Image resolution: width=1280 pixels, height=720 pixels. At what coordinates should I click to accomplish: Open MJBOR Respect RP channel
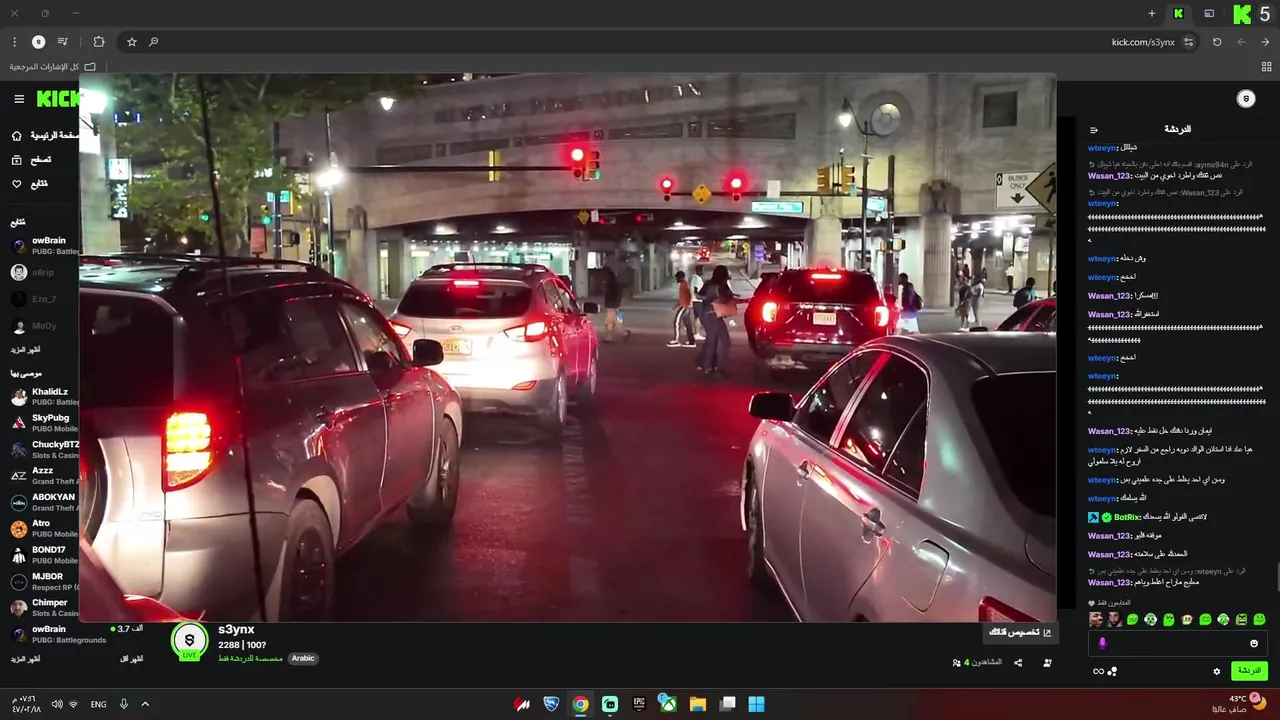pos(45,581)
